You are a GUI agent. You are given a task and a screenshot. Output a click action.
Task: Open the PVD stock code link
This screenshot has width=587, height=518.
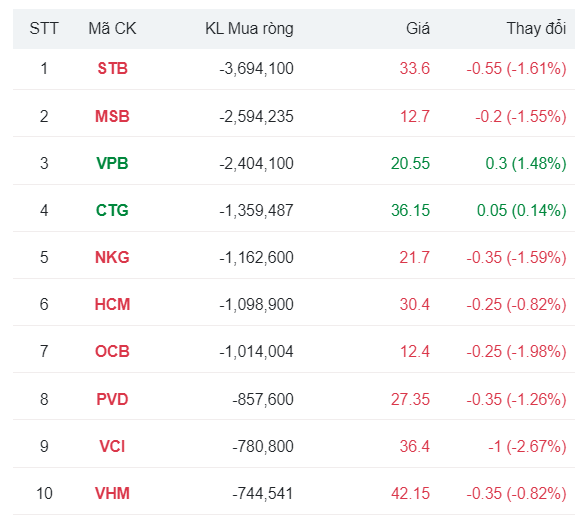[x=112, y=399]
